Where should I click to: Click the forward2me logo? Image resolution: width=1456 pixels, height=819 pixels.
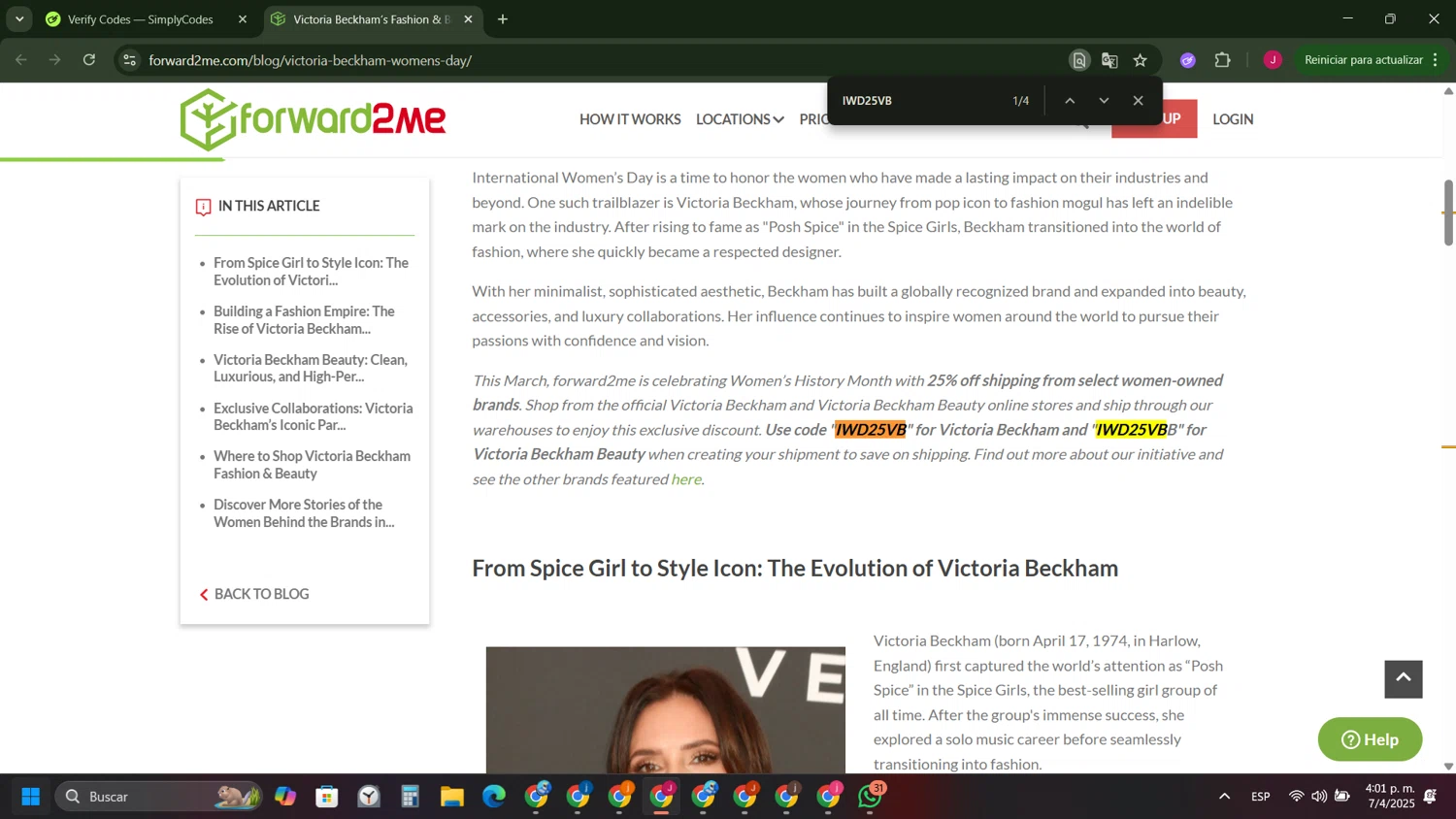coord(313,119)
